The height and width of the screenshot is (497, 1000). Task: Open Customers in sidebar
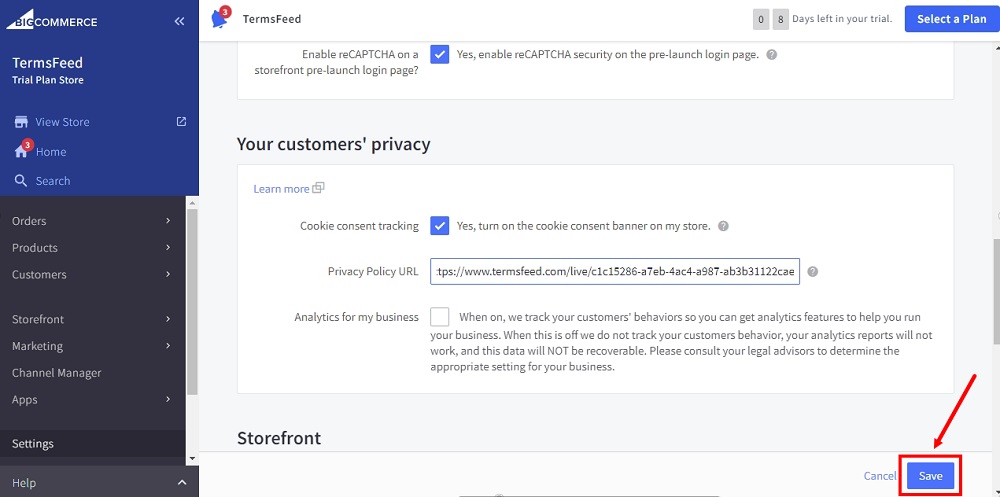(x=39, y=274)
